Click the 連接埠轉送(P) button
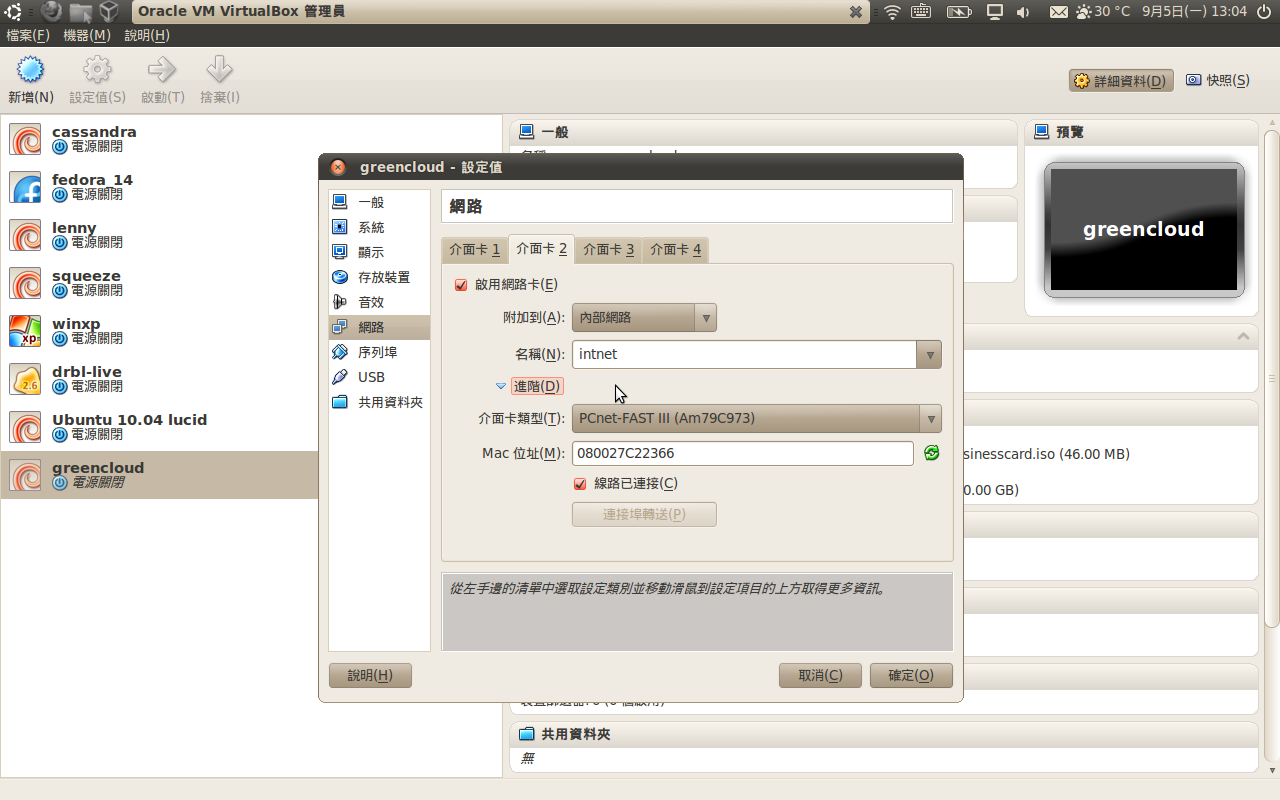This screenshot has height=800, width=1280. 644,515
